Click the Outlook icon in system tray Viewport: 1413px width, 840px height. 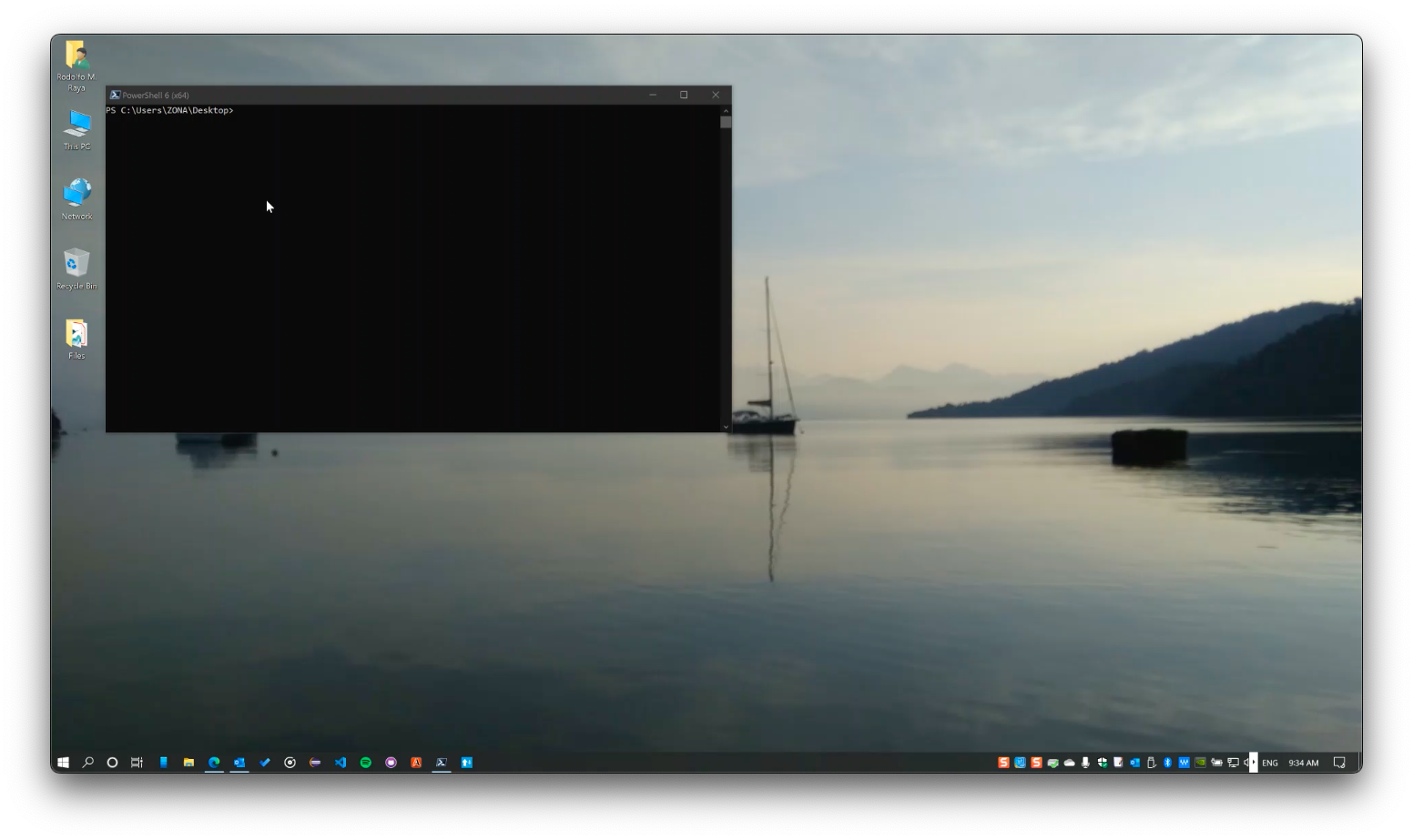point(1134,763)
